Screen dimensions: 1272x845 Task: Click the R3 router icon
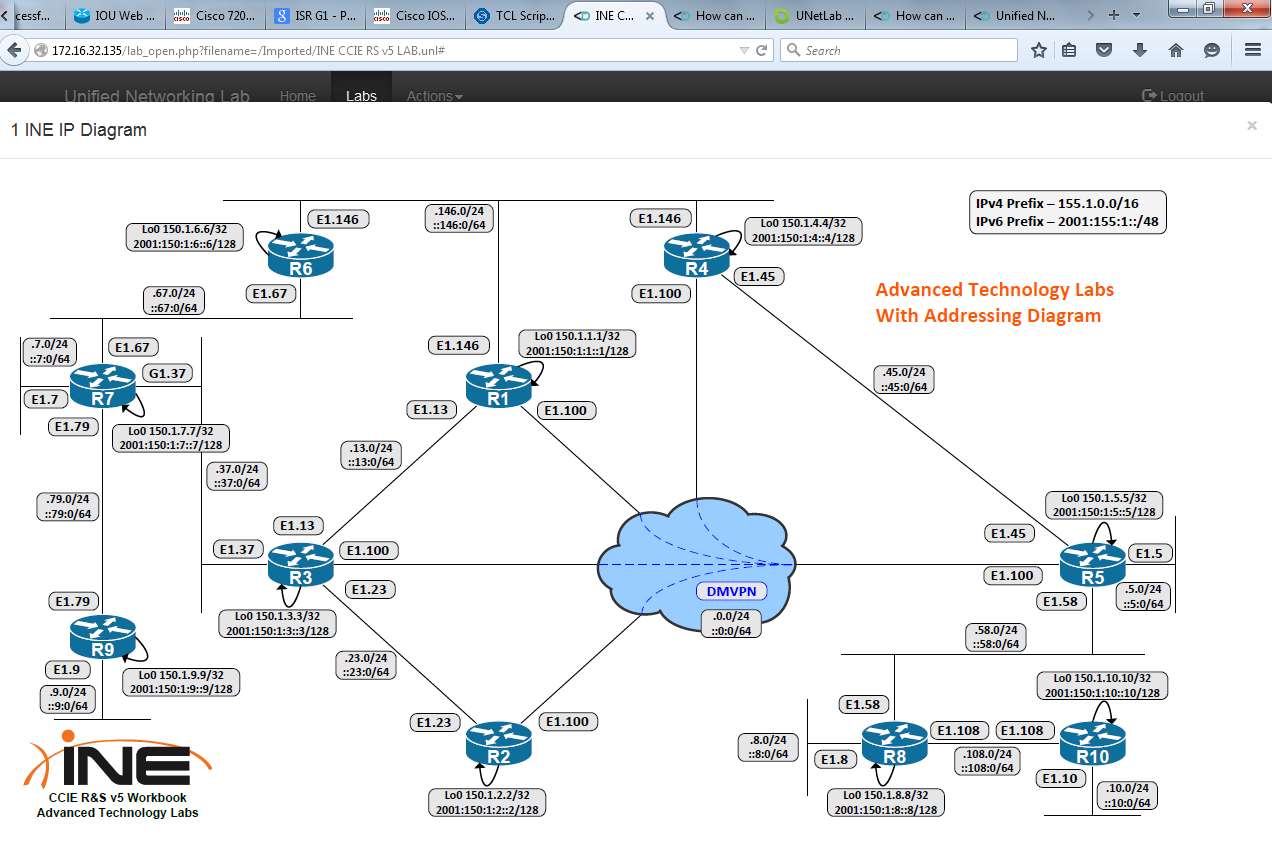[301, 565]
